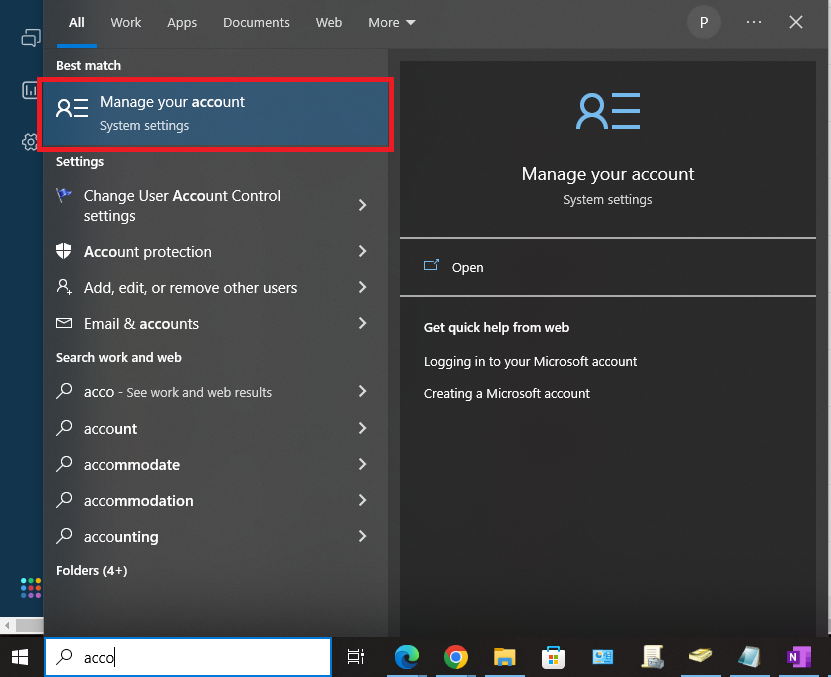Click the Windows Start button
The height and width of the screenshot is (677, 831).
[20, 657]
